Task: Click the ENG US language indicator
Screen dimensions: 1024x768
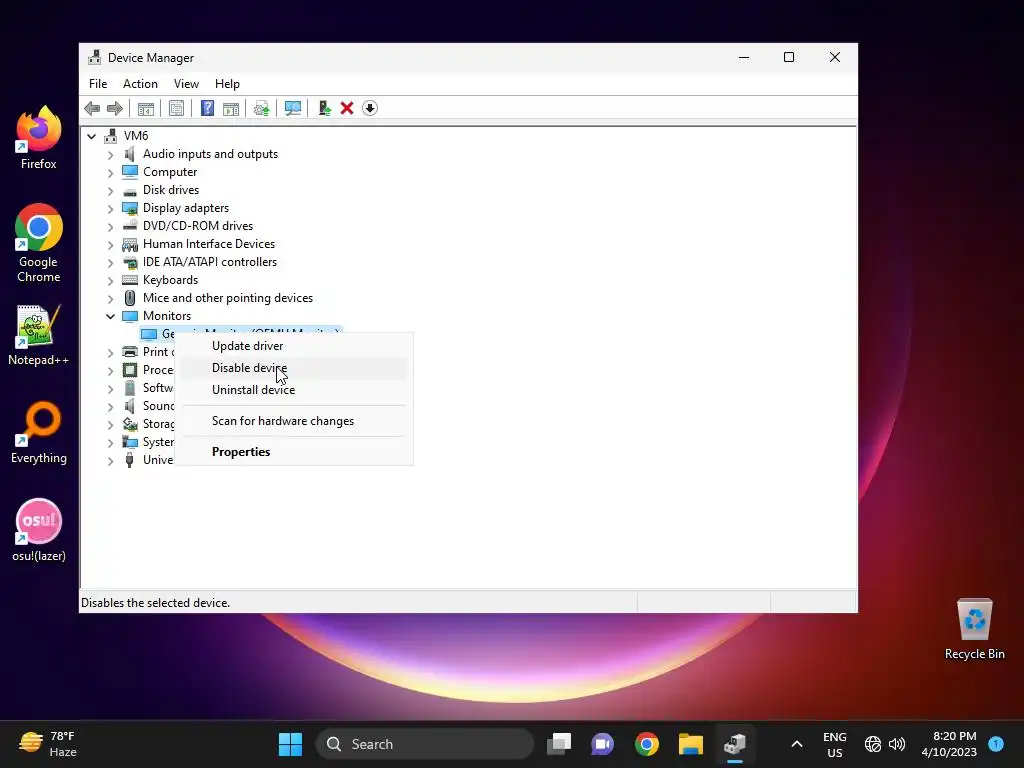Action: tap(835, 744)
